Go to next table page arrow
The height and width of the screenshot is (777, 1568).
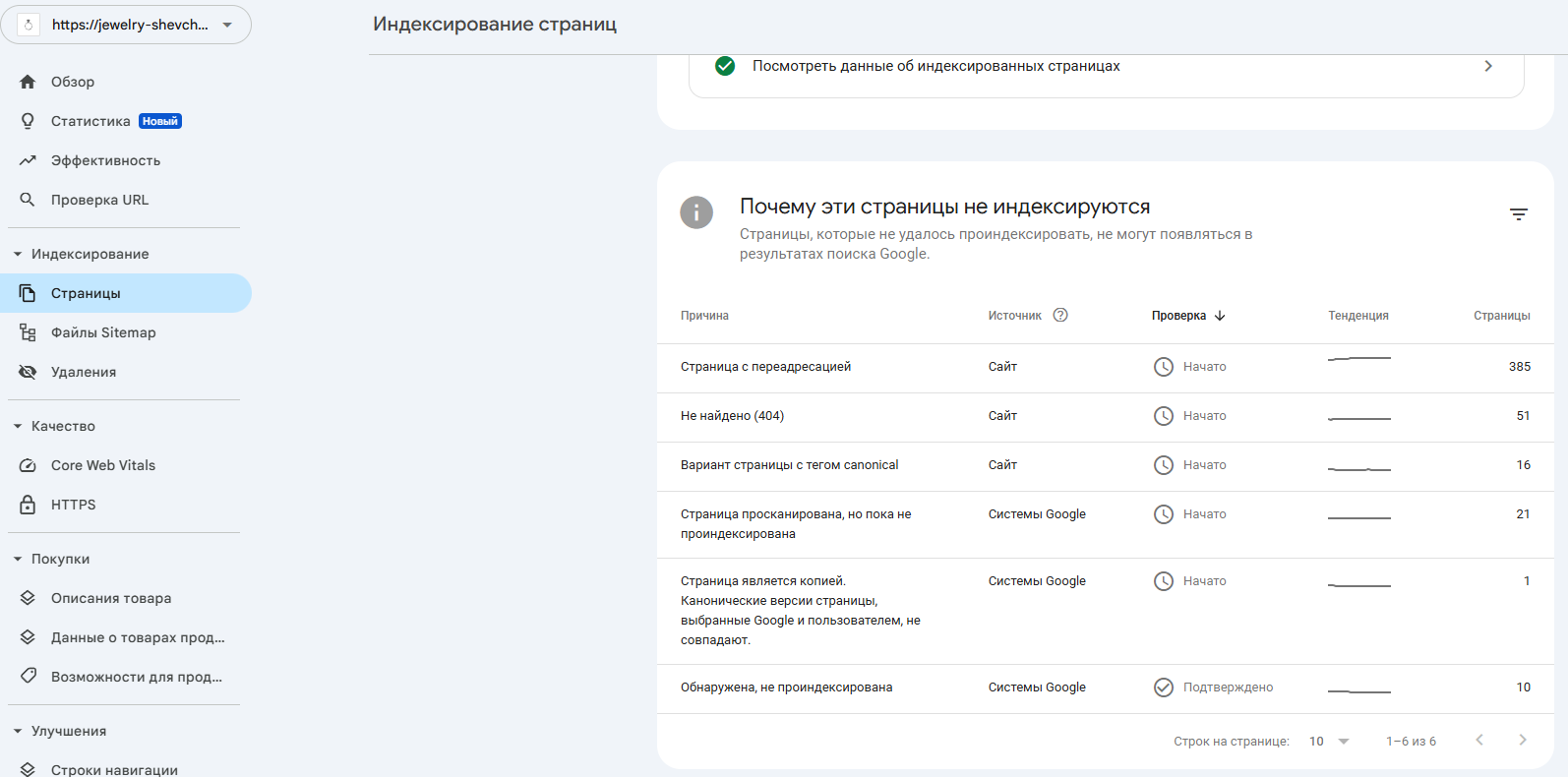point(1523,741)
